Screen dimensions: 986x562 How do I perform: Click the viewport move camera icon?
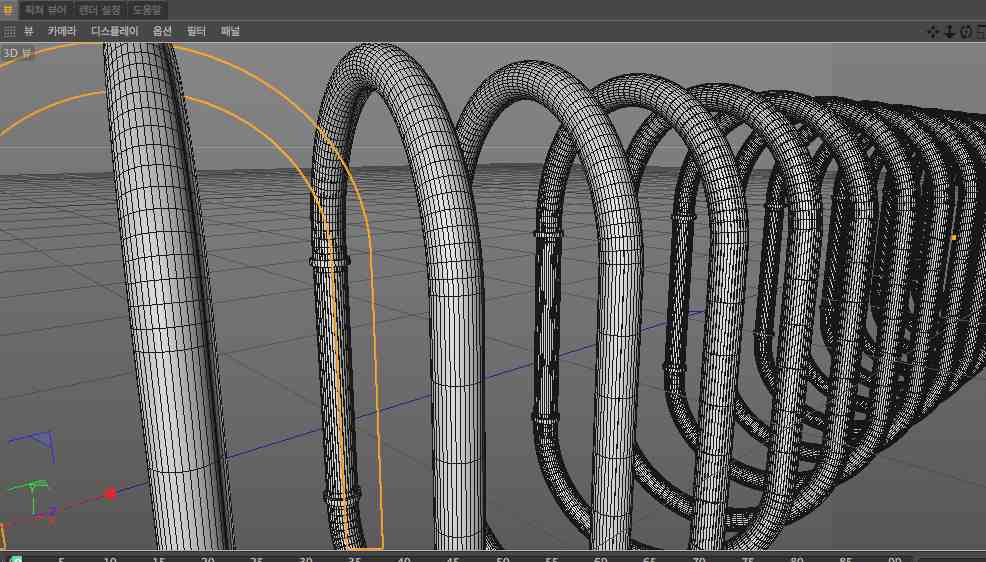pos(933,31)
